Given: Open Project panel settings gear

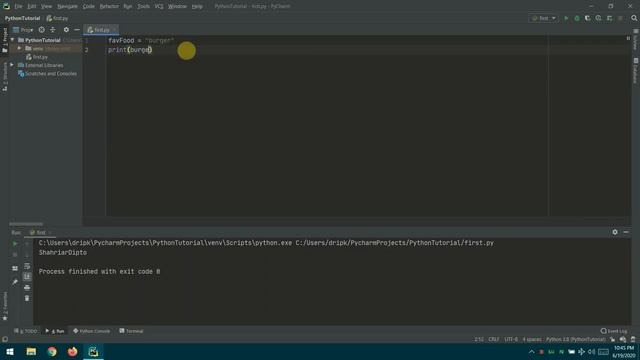Looking at the screenshot, I should click(66, 30).
